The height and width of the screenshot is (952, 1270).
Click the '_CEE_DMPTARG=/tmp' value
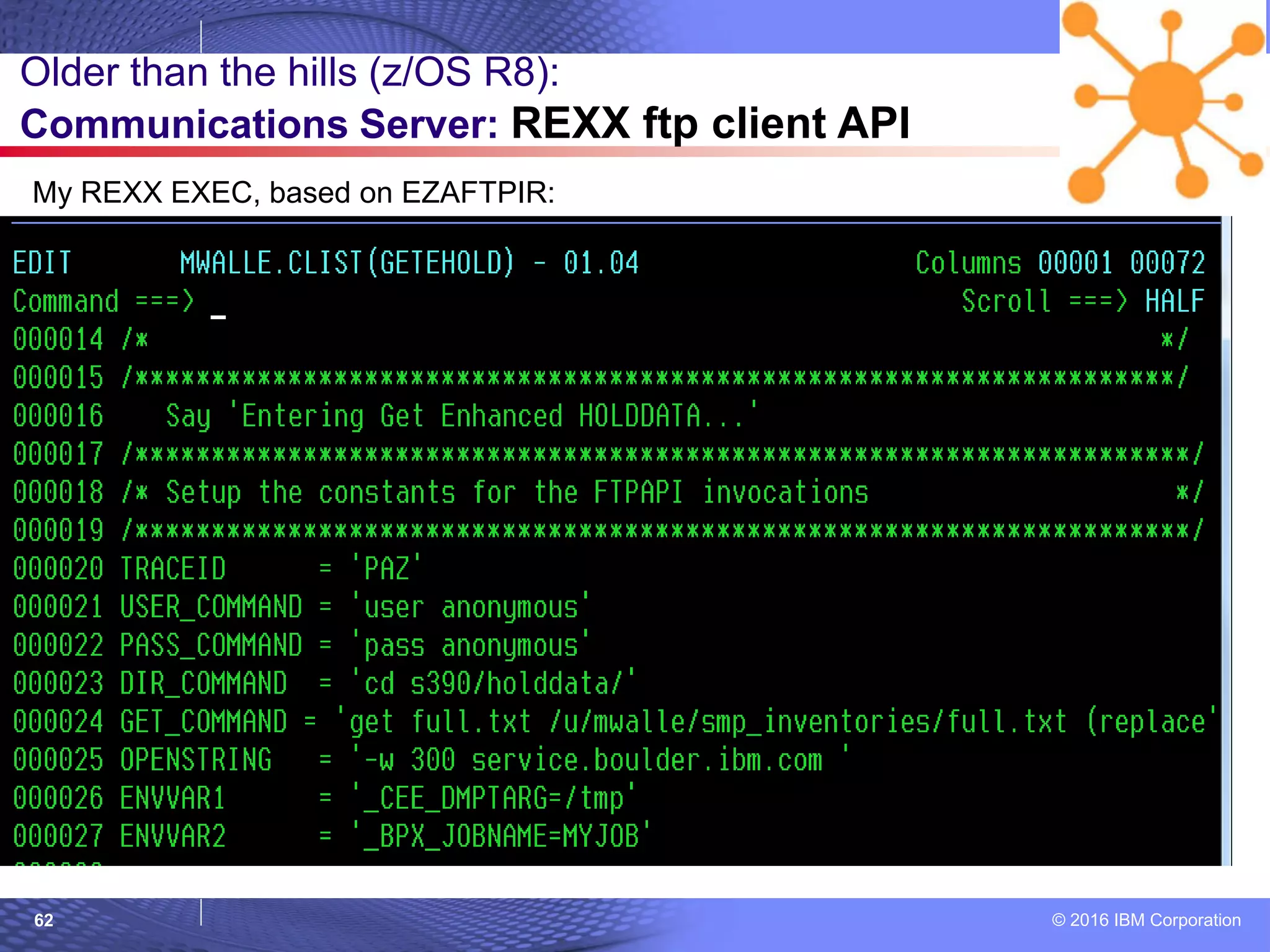pyautogui.click(x=494, y=798)
